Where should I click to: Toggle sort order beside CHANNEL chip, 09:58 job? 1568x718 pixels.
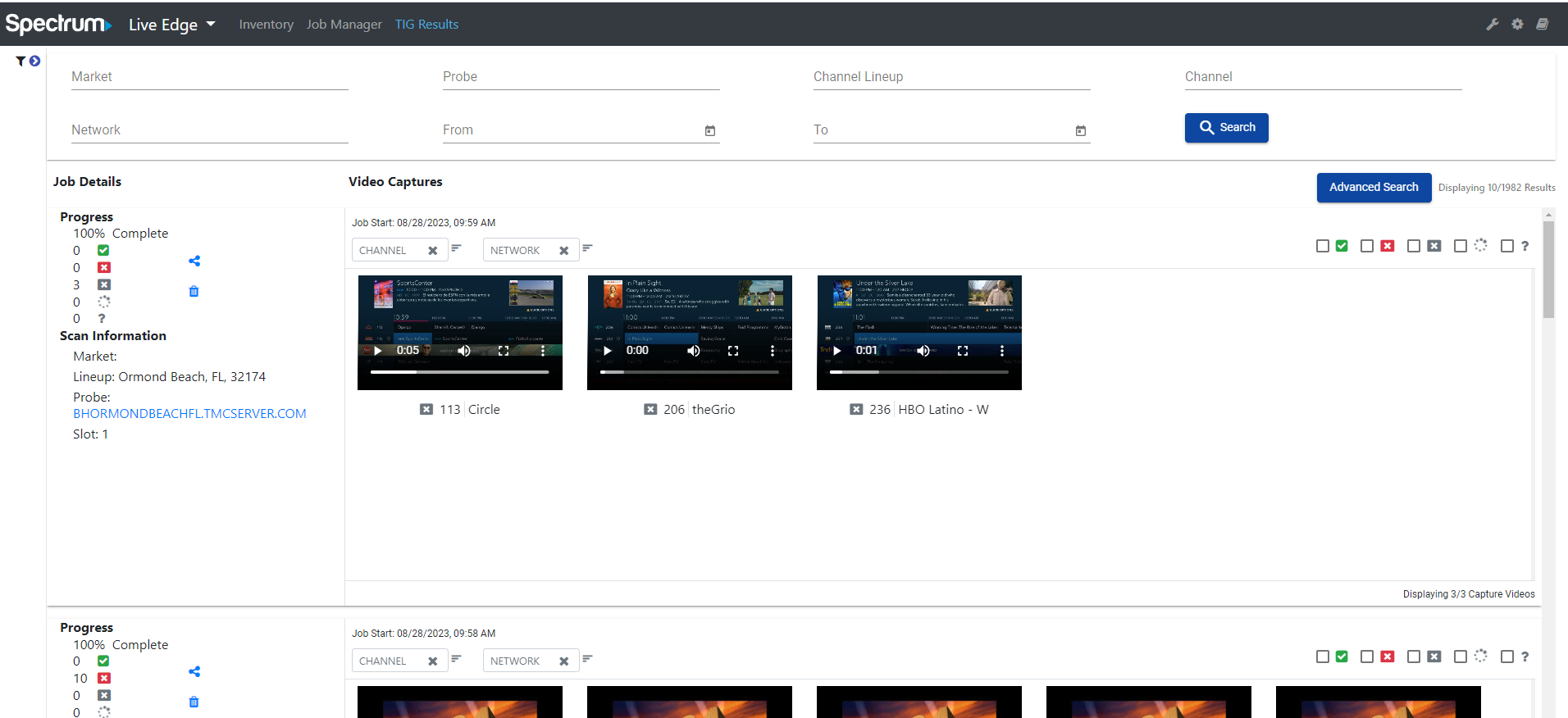(457, 658)
